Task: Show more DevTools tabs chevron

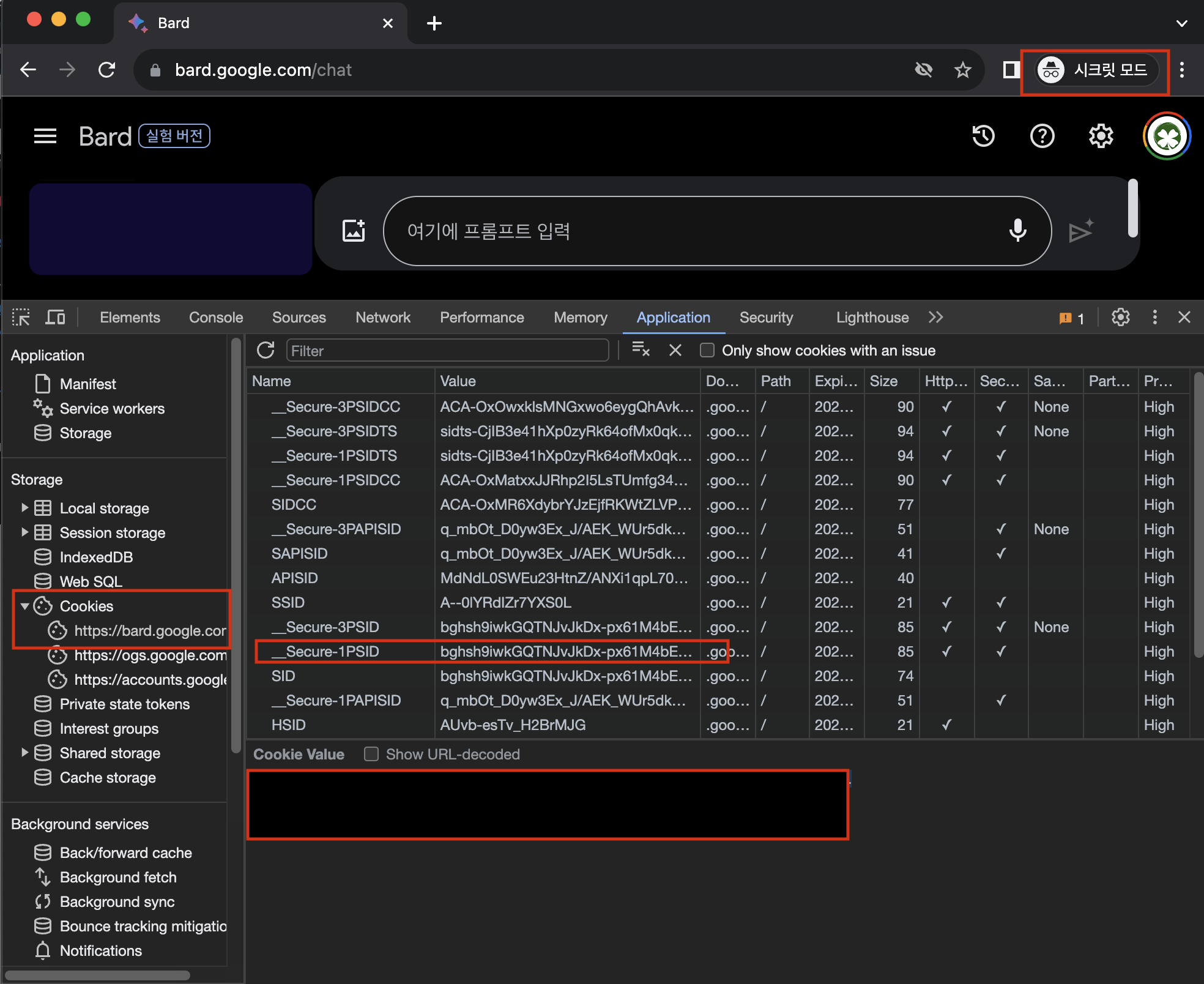Action: click(x=935, y=318)
